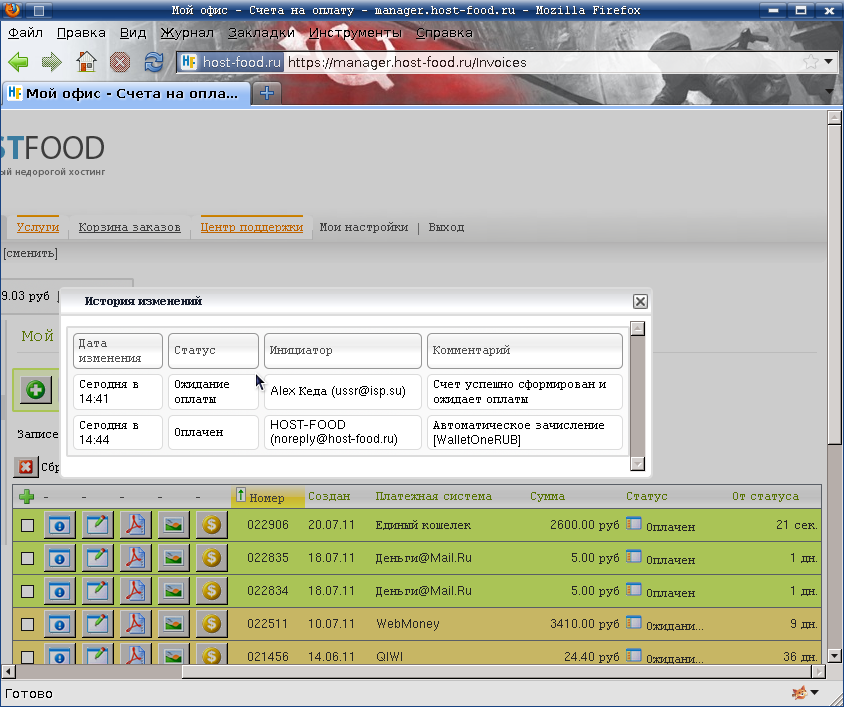Download PDF for invoice 022835
Image resolution: width=844 pixels, height=707 pixels.
point(135,558)
